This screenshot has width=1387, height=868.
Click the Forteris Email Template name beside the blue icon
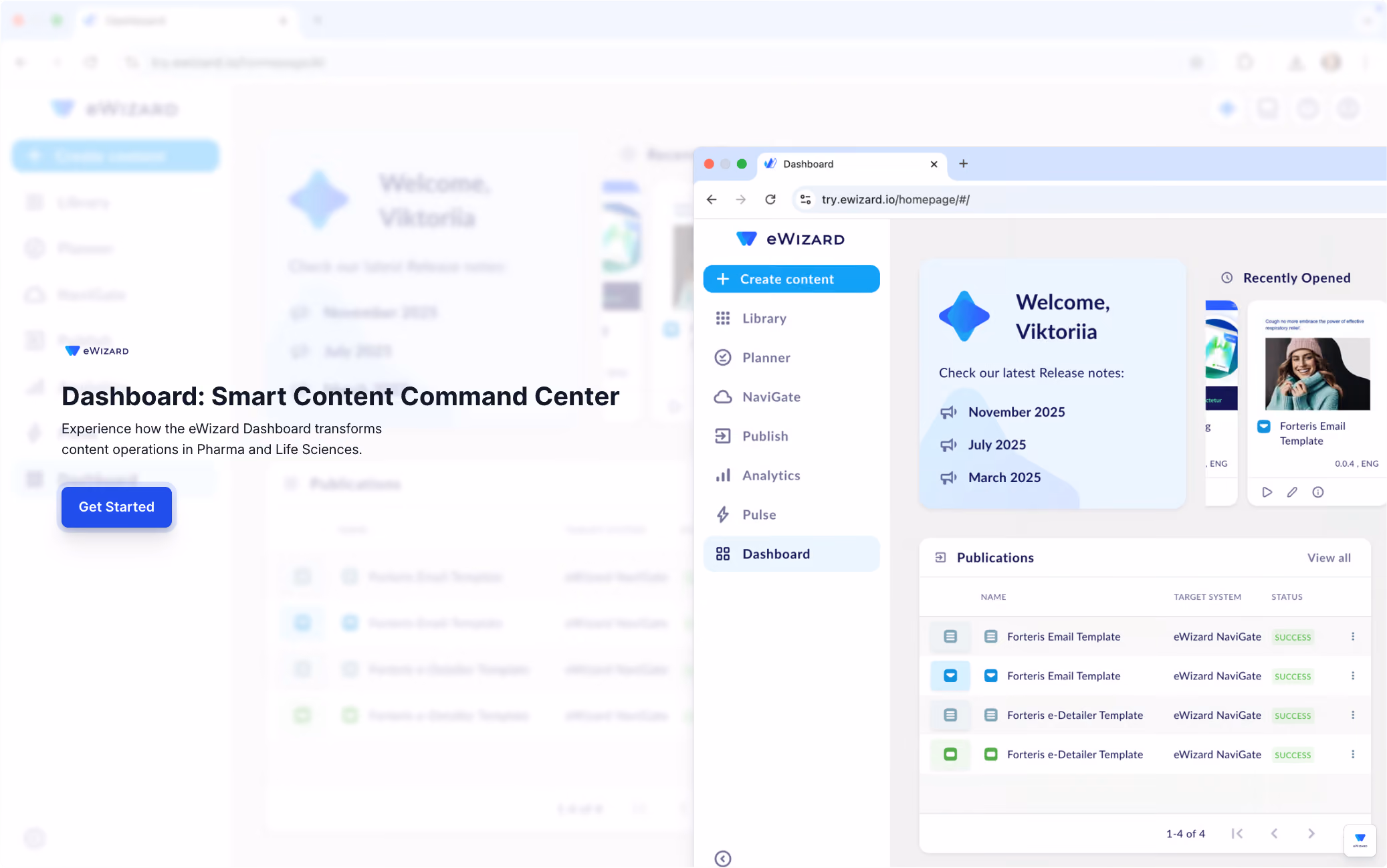[x=1063, y=676]
